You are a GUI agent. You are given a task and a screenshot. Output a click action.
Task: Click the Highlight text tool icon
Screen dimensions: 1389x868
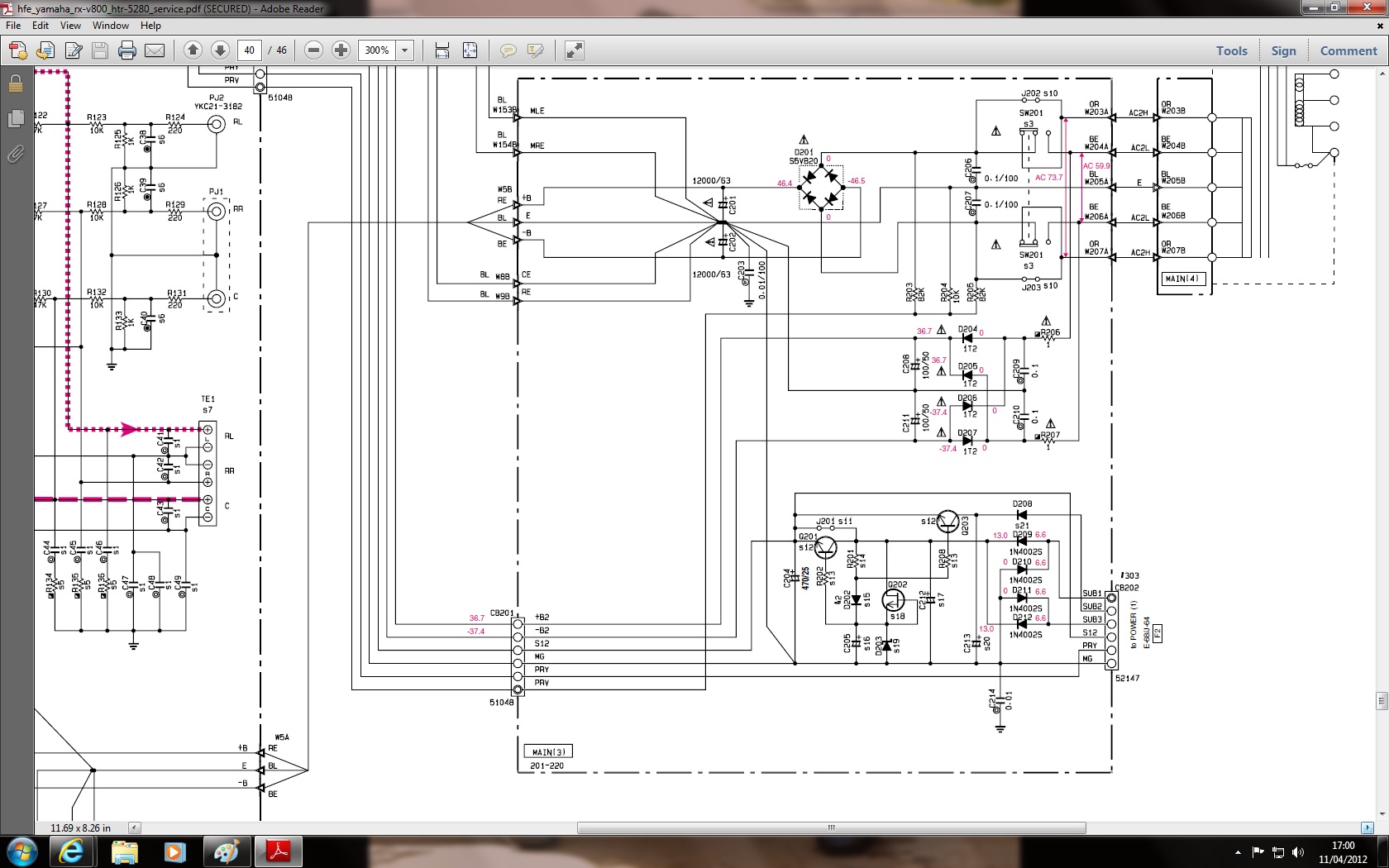click(536, 50)
